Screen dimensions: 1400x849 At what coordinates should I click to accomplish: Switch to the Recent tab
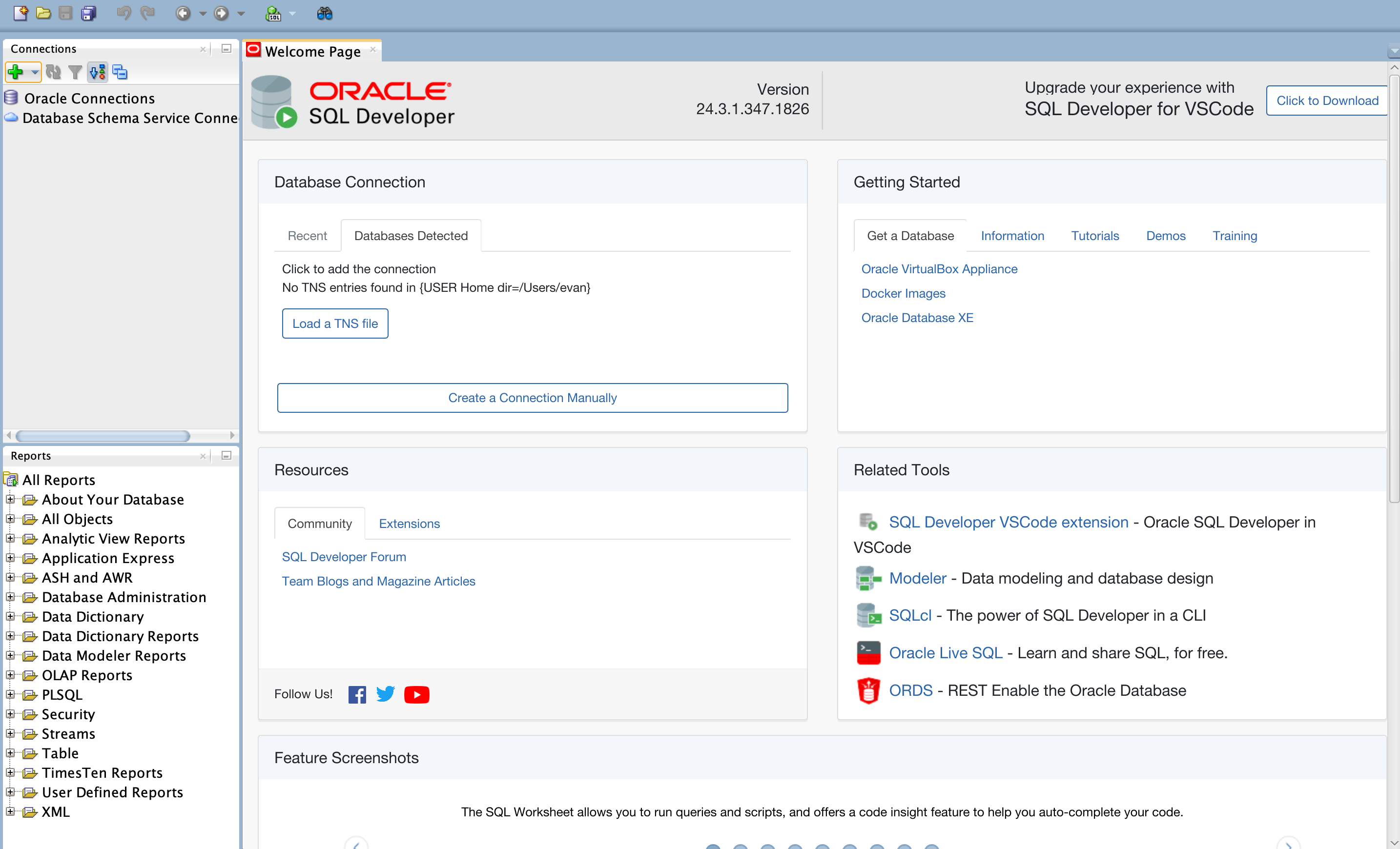coord(307,236)
